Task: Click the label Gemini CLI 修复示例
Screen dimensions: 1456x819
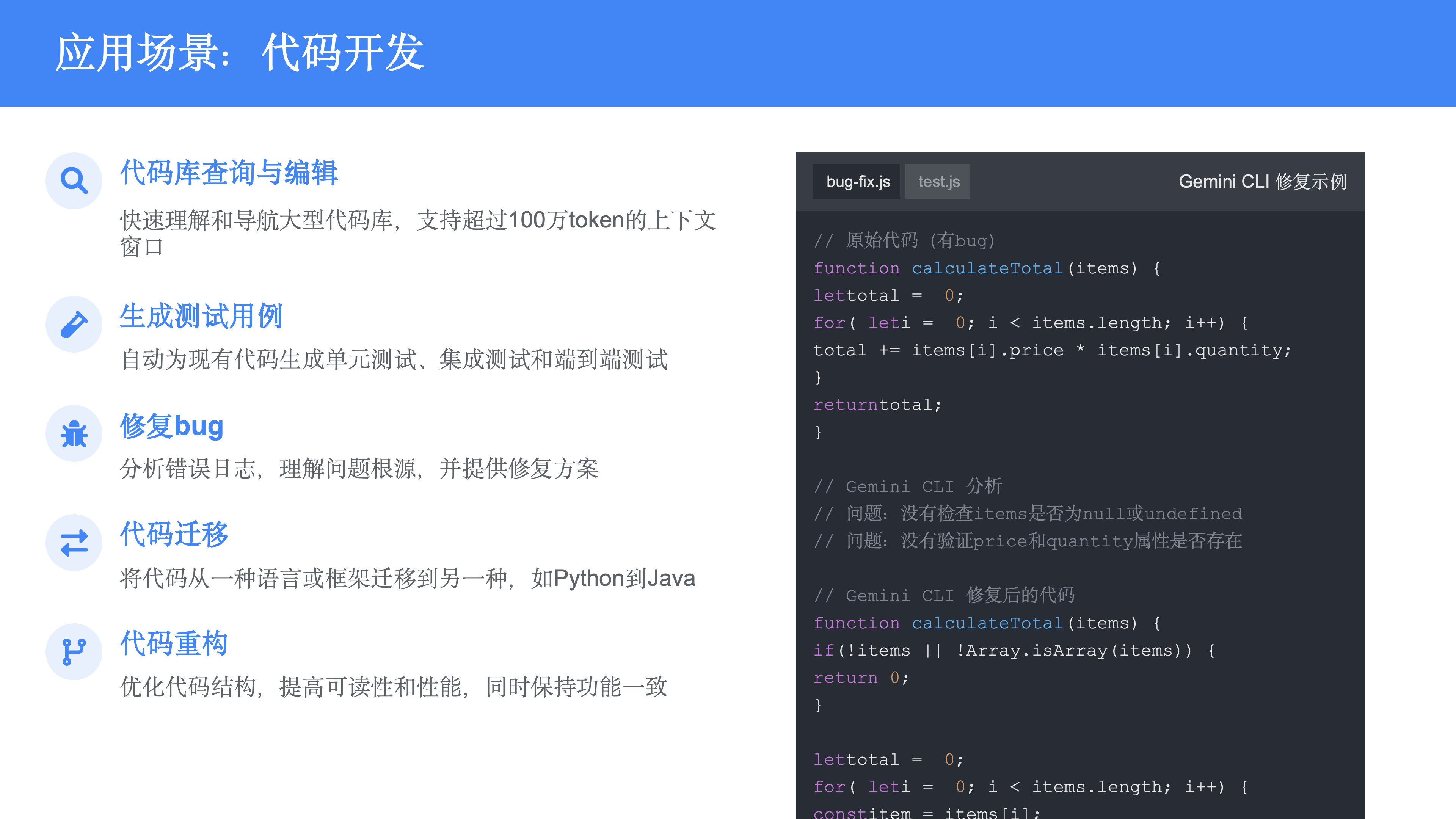Action: 1263,182
